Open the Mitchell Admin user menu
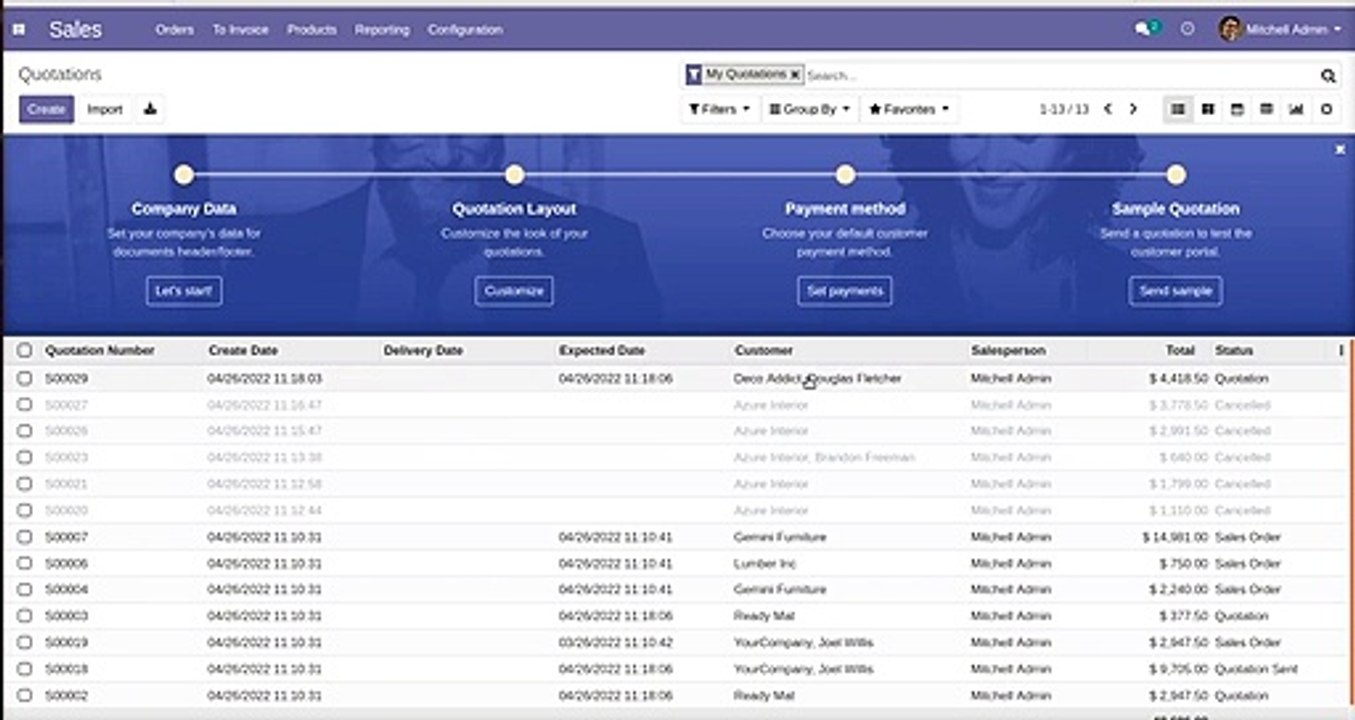1355x720 pixels. pyautogui.click(x=1280, y=30)
